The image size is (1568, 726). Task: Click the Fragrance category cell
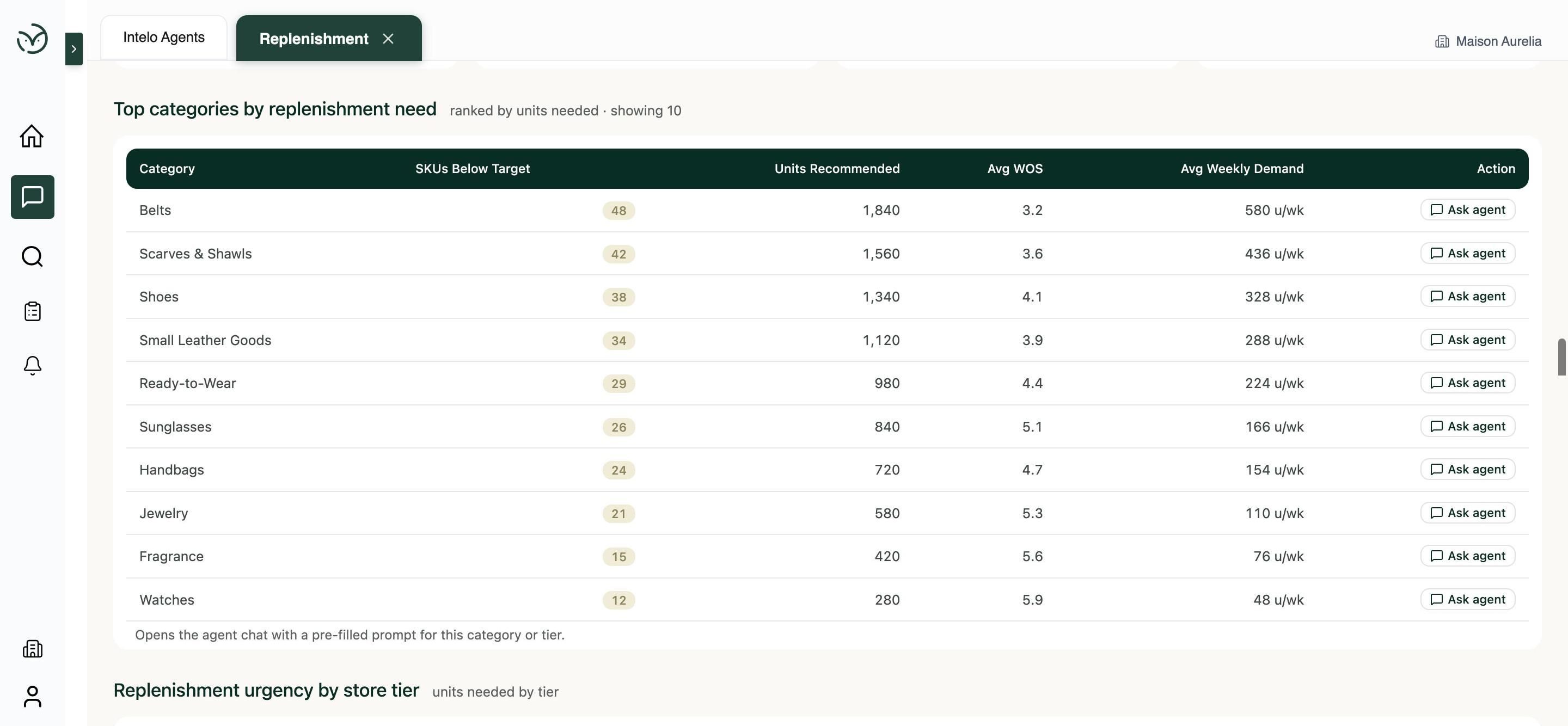171,556
